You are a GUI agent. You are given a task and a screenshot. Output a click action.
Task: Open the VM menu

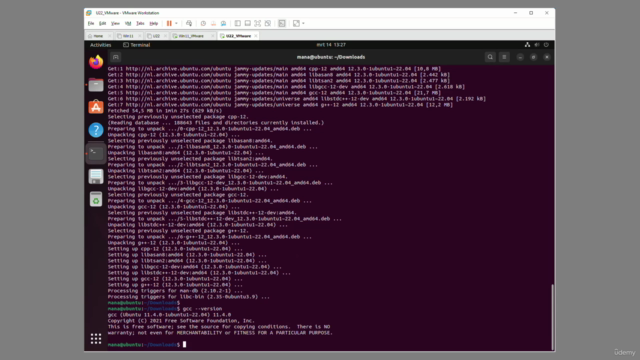point(128,23)
